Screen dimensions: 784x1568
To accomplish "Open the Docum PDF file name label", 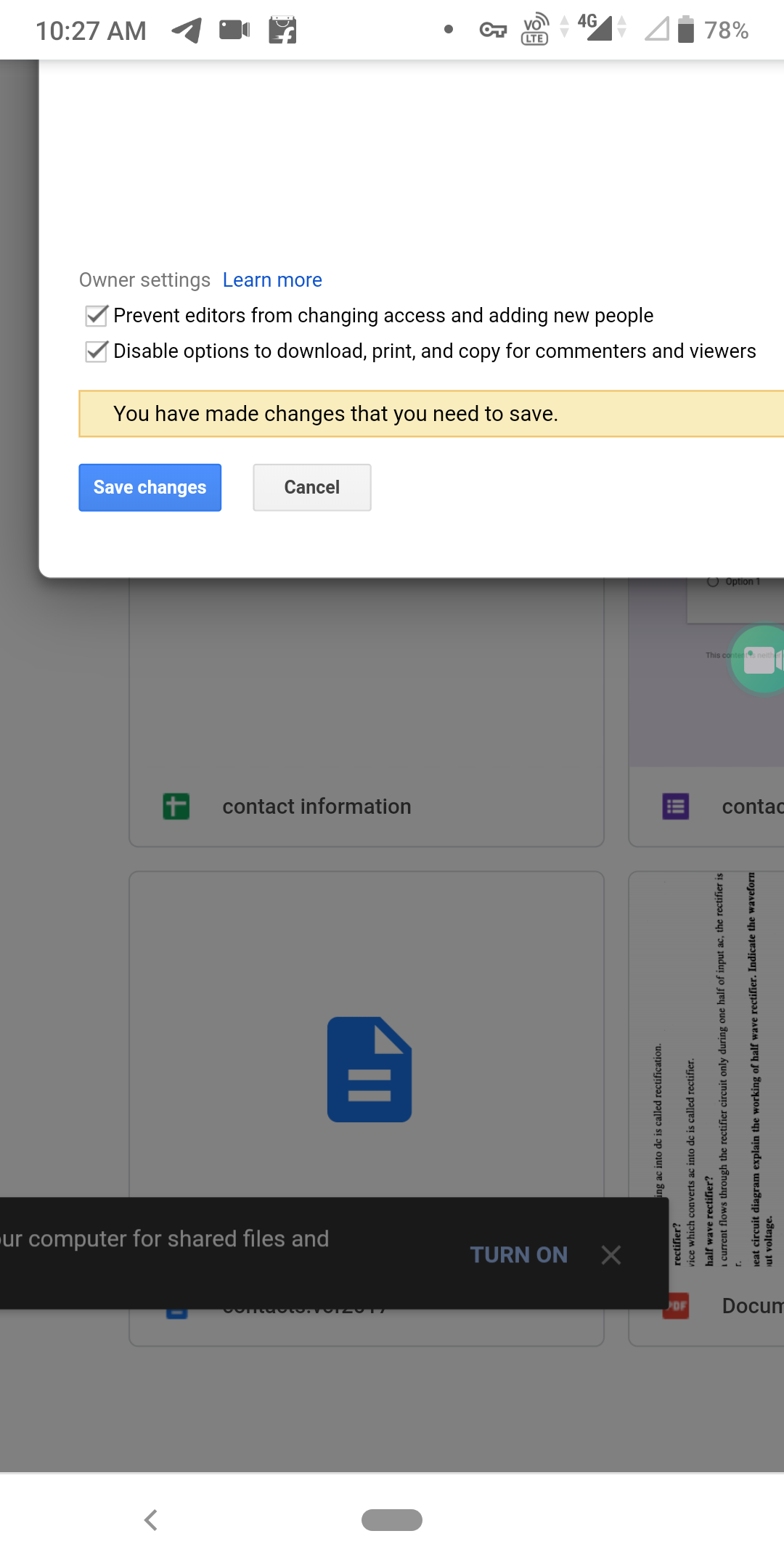I will click(753, 1306).
